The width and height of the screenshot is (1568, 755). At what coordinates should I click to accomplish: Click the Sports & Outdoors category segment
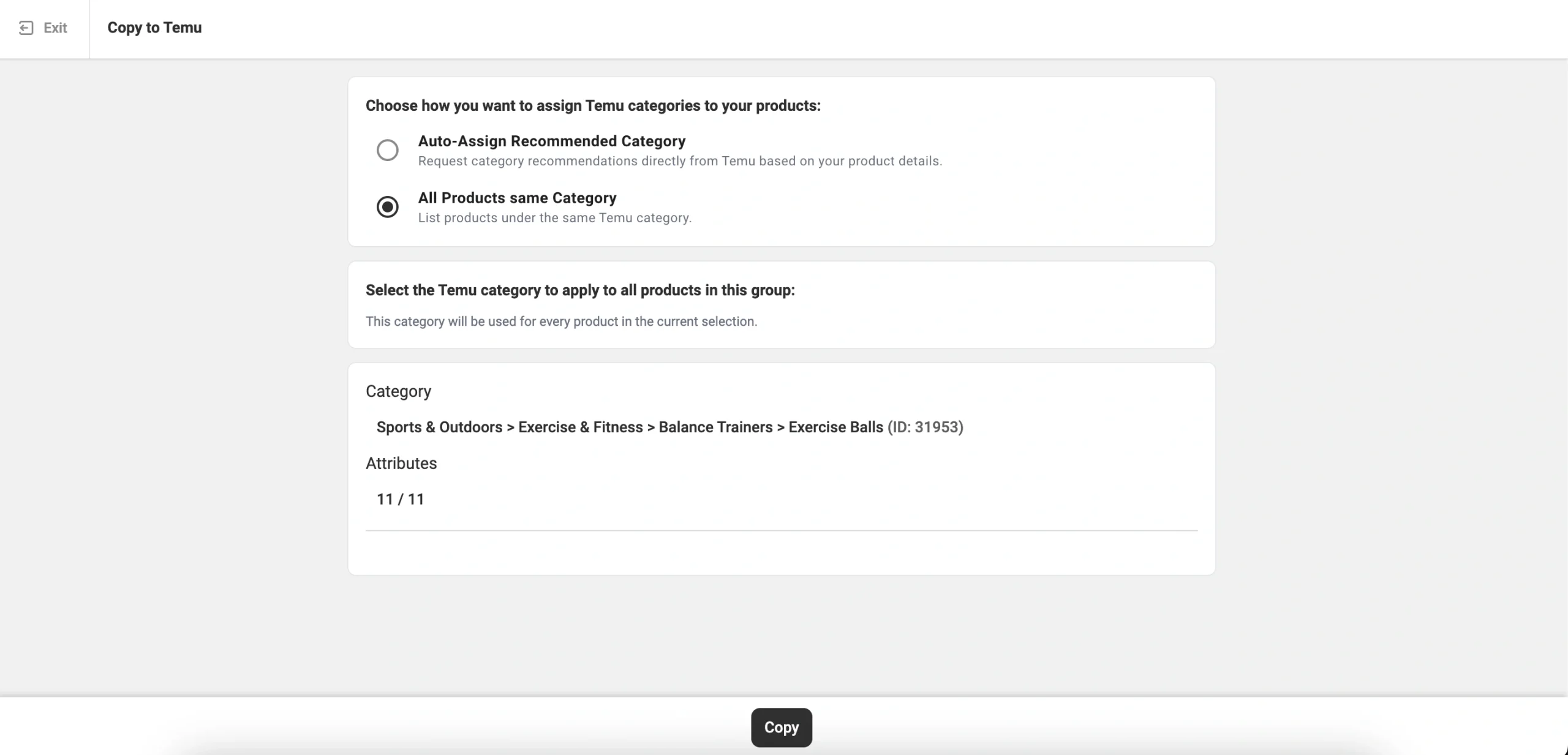pyautogui.click(x=439, y=427)
